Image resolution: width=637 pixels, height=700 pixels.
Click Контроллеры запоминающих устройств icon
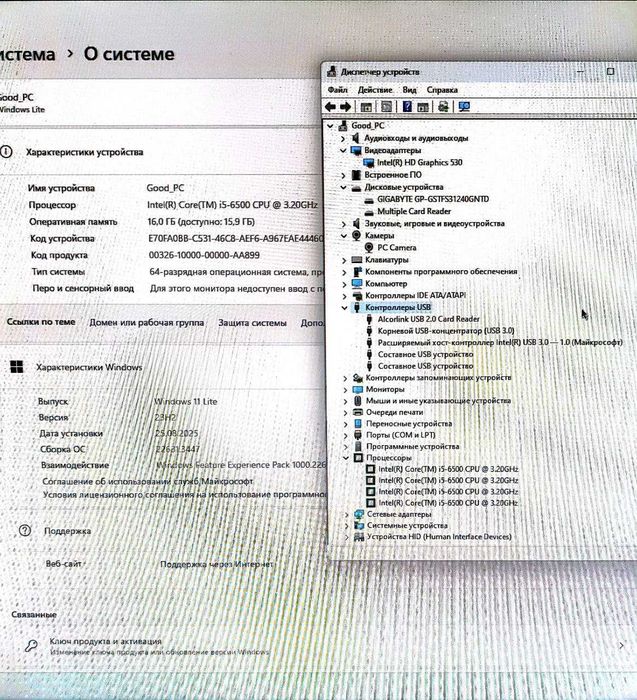pos(358,378)
